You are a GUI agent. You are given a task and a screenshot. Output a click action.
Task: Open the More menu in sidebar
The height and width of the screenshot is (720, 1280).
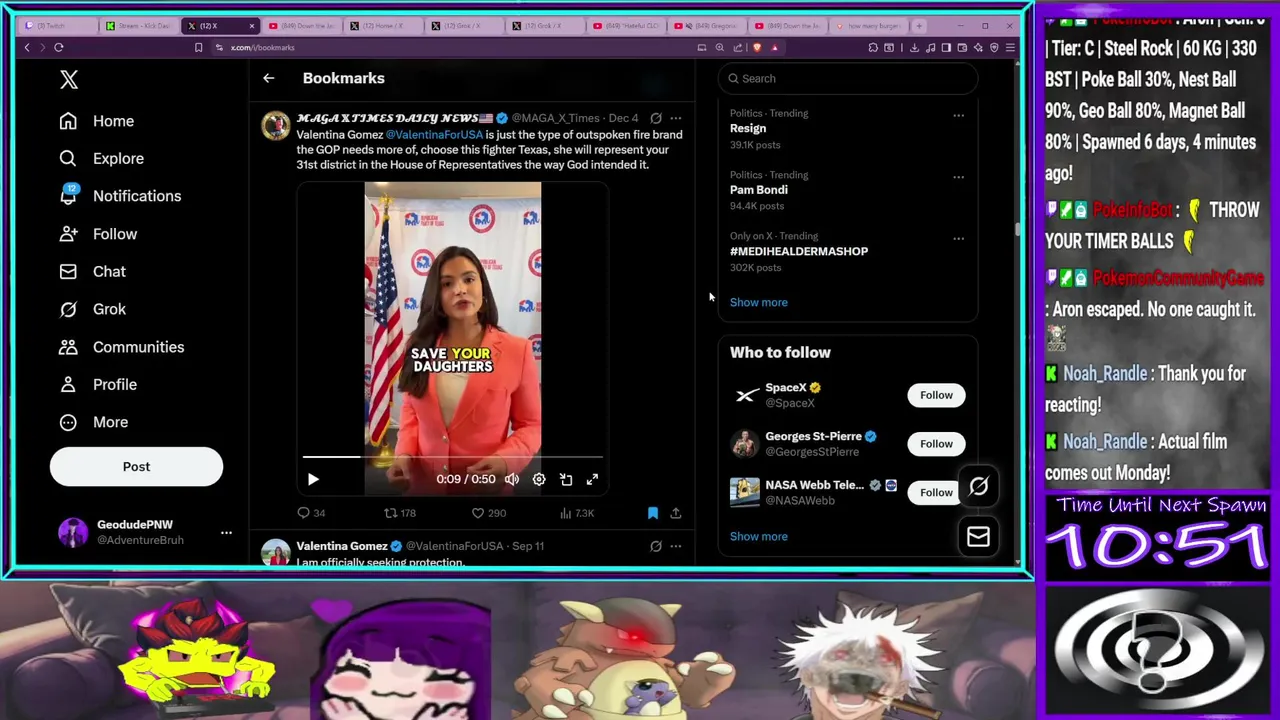[x=93, y=422]
